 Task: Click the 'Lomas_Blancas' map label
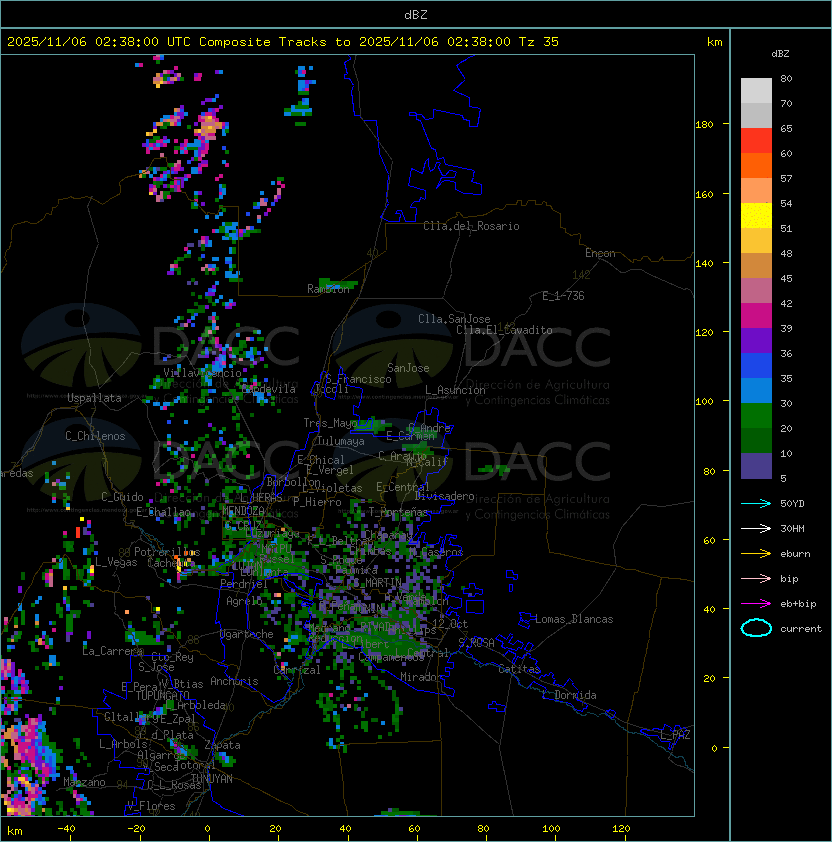point(574,619)
